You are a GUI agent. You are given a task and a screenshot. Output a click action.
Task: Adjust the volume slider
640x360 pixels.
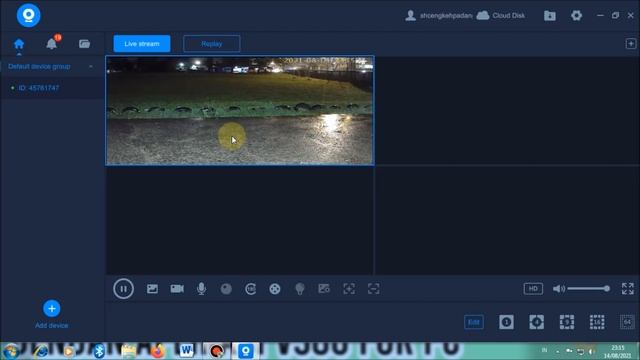(x=588, y=289)
